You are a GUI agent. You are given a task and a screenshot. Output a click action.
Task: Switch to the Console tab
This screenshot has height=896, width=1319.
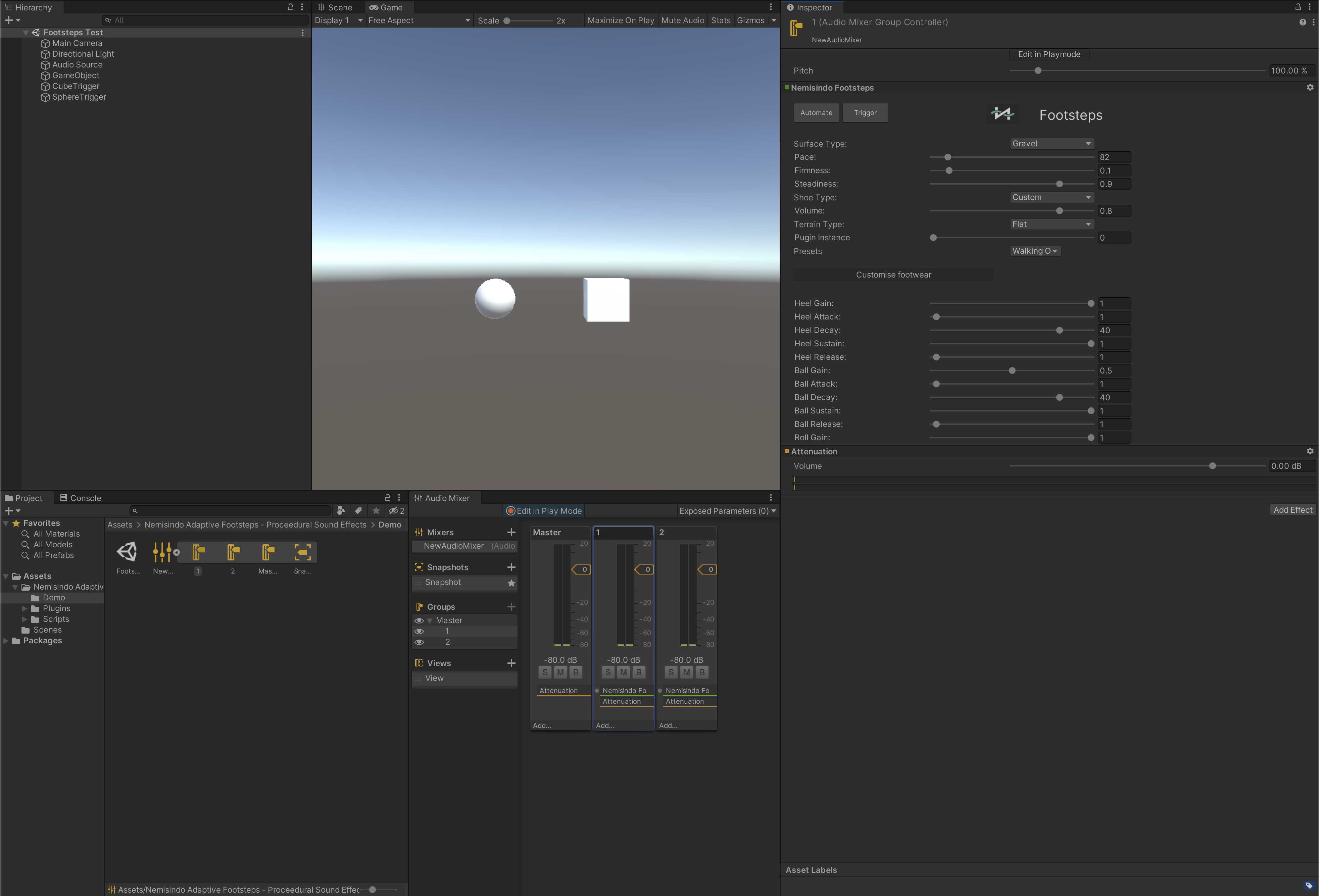click(x=81, y=498)
